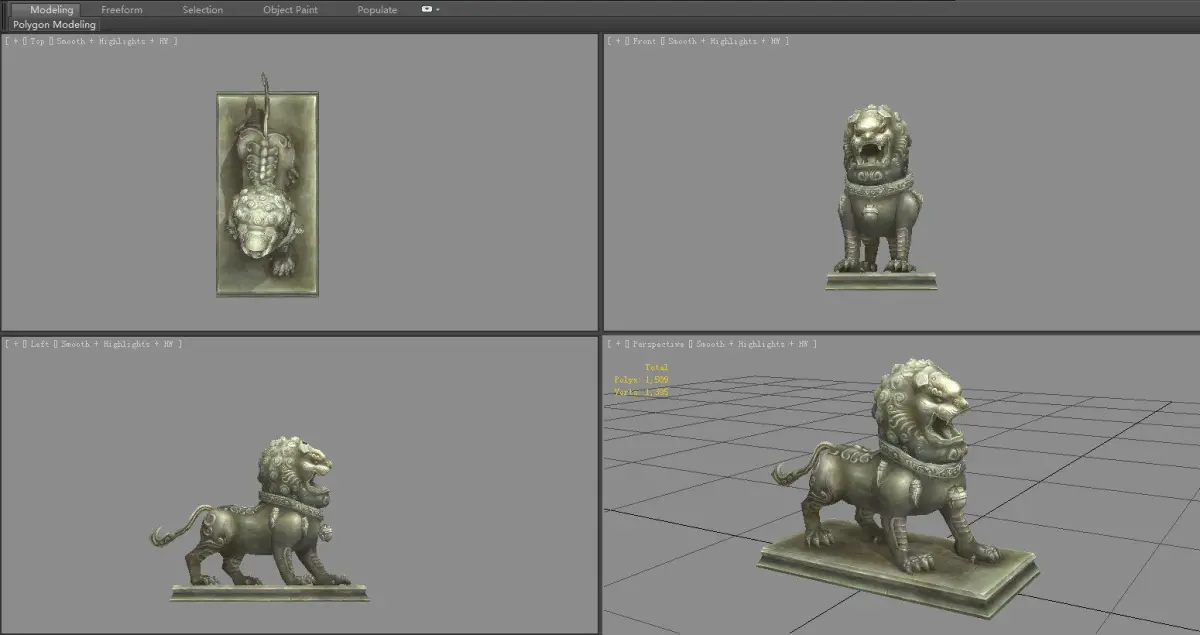1200x635 pixels.
Task: Click the Verts count statistic text
Action: [641, 392]
